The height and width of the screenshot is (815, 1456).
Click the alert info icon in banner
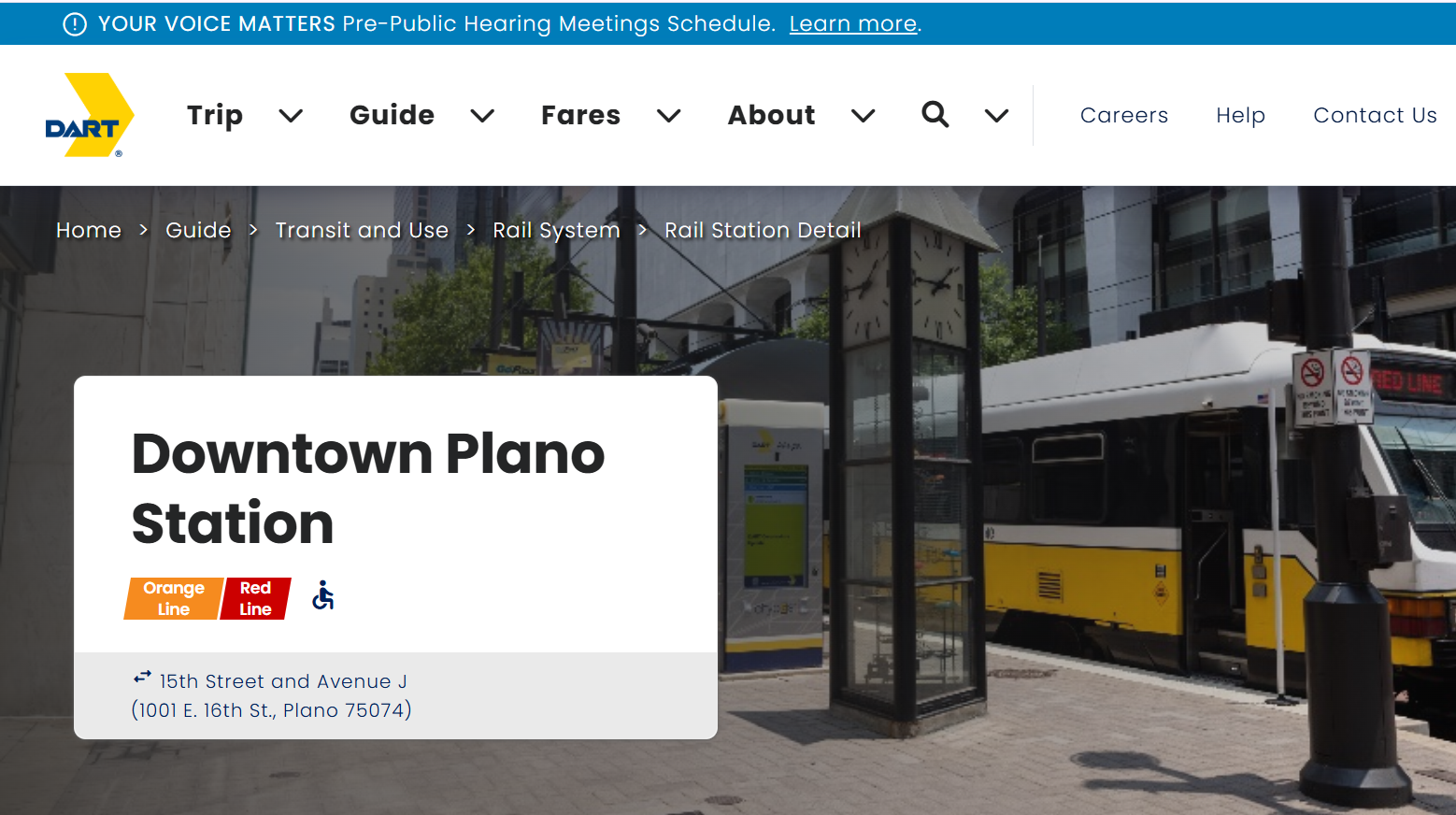pos(75,24)
